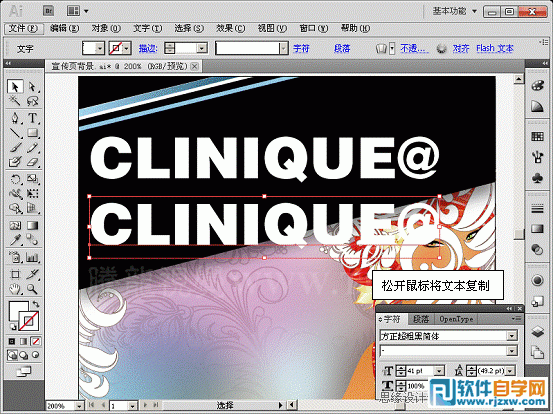Screen dimensions: 553x414
Task: Set paint mode to Gradient
Action: click(x=23, y=341)
